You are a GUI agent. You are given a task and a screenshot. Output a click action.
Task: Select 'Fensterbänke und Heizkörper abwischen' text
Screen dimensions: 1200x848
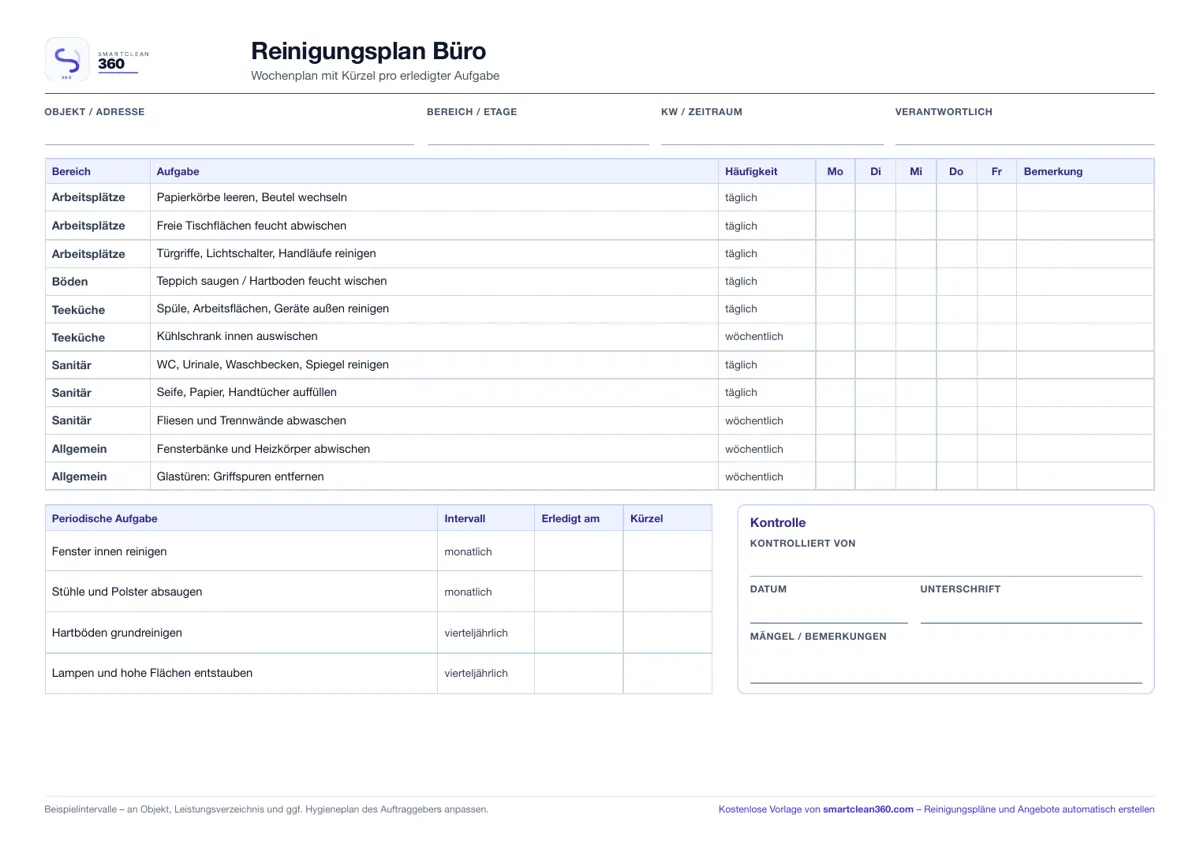click(x=264, y=449)
